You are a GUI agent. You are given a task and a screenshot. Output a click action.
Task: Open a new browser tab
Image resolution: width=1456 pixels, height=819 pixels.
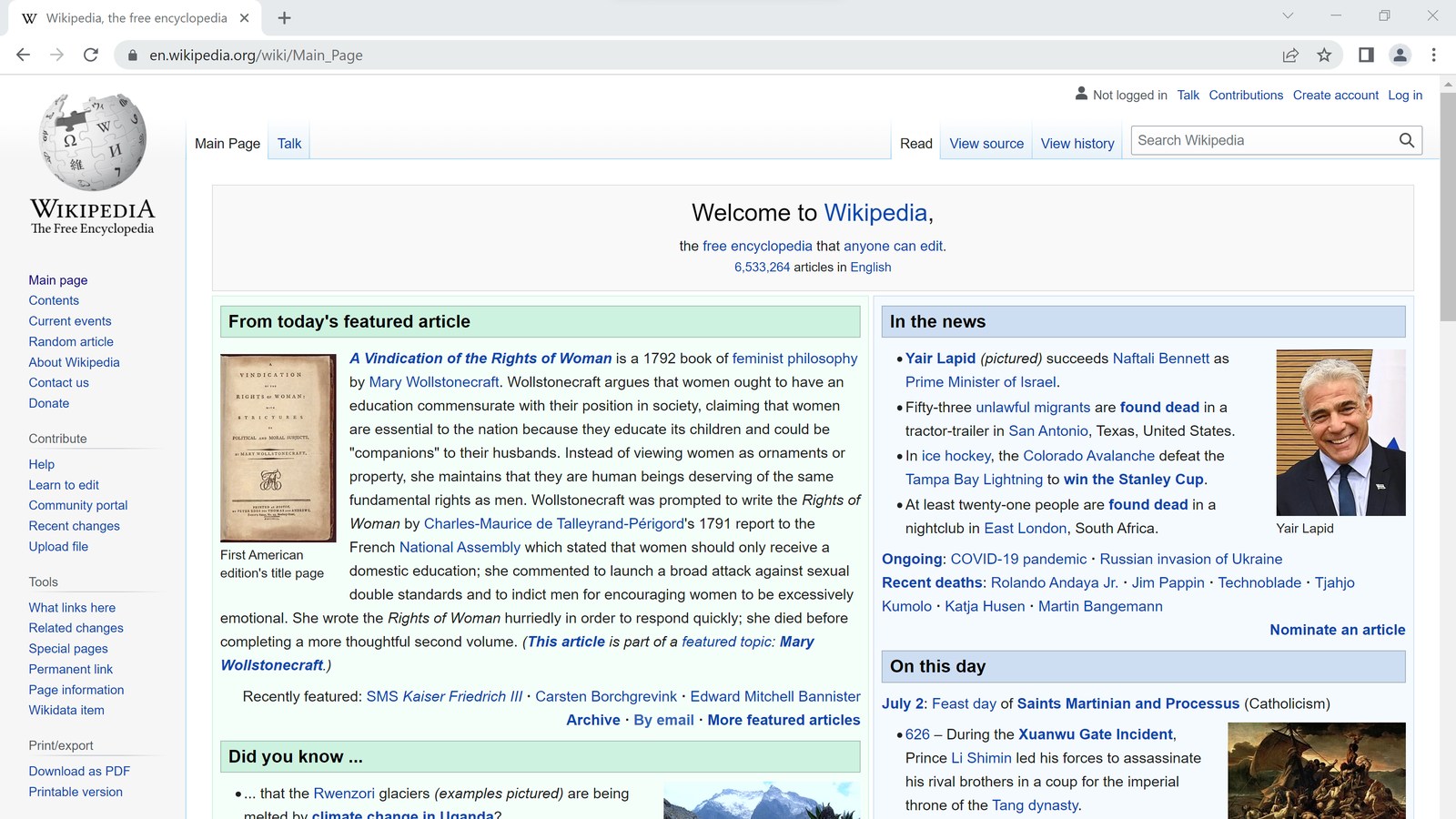tap(285, 18)
